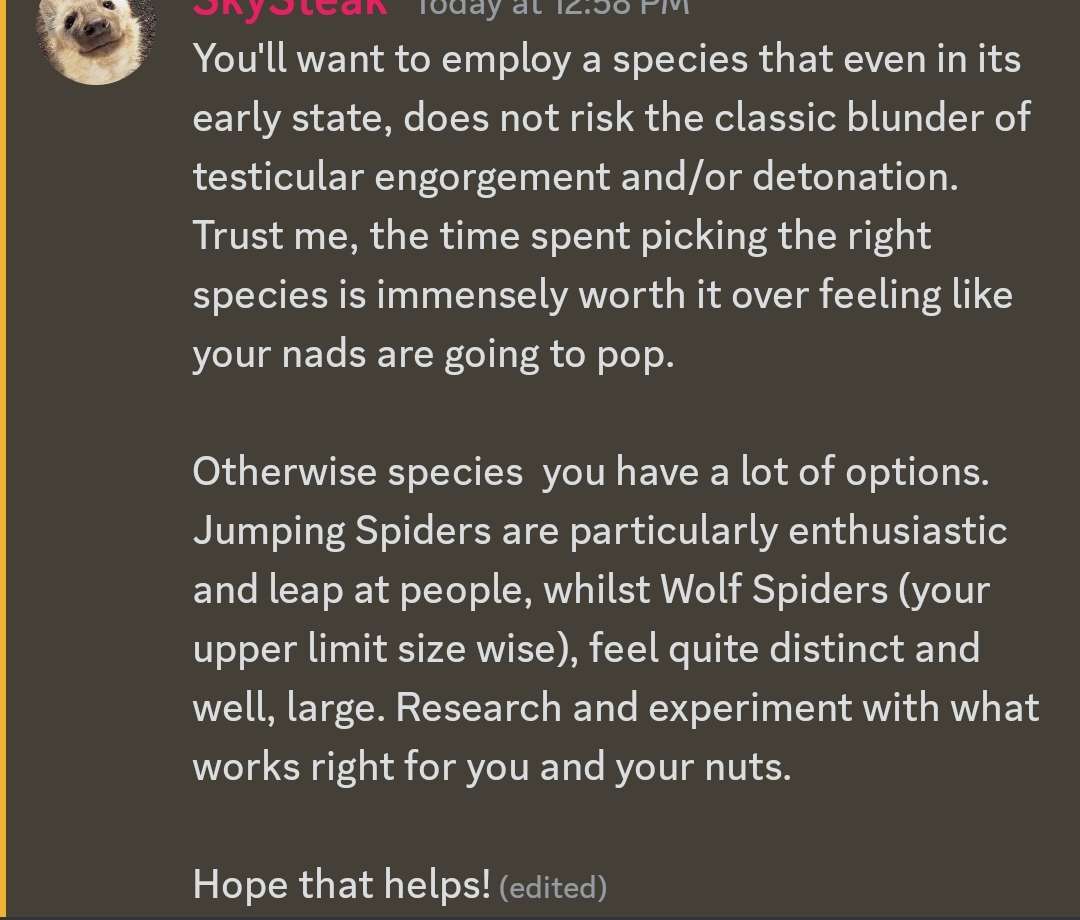The image size is (1080, 920).
Task: Click the line "species is immensely worth it"
Action: [x=603, y=295]
